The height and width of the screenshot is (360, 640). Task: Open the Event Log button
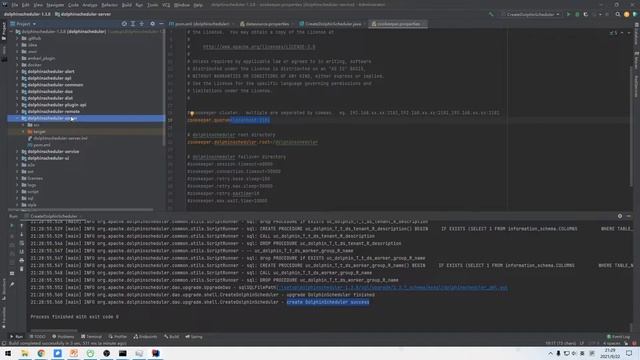(x=618, y=337)
